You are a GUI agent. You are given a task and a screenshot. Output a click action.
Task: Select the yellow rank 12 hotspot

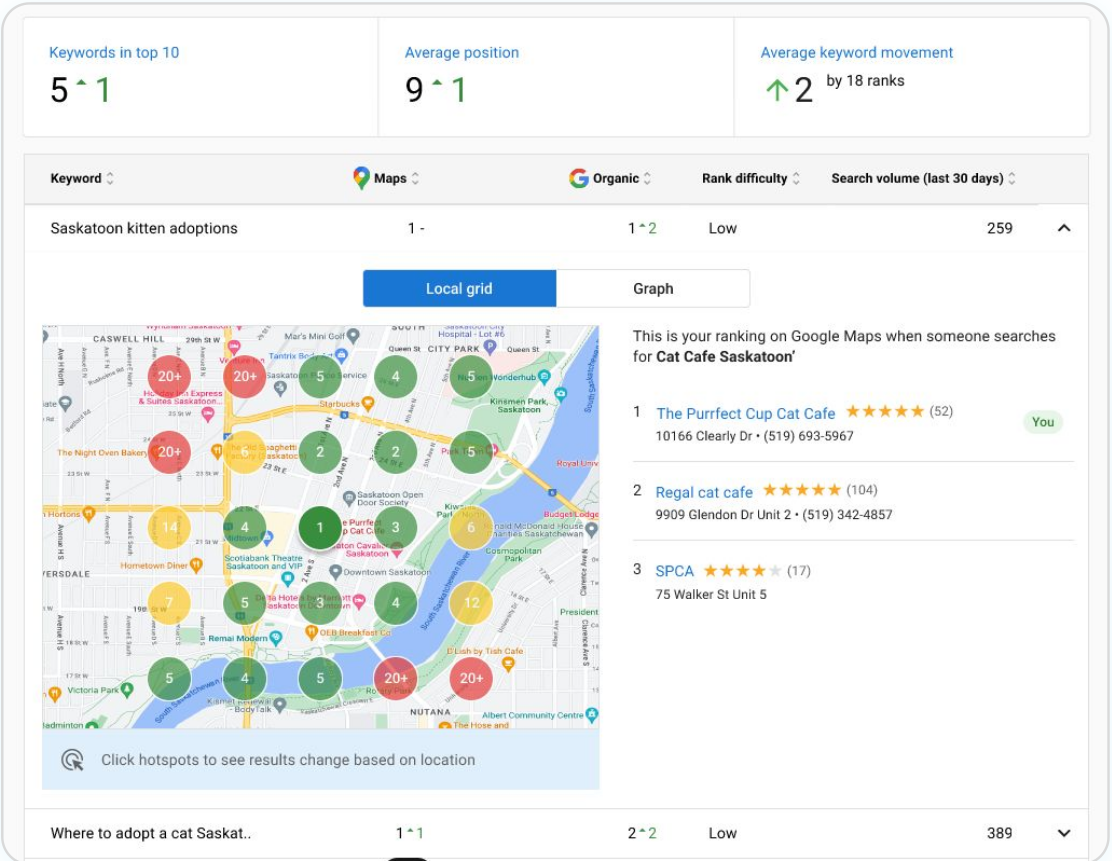point(471,603)
